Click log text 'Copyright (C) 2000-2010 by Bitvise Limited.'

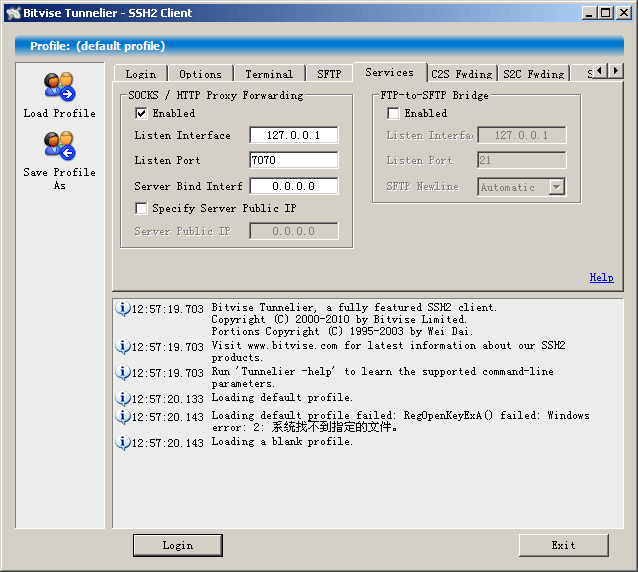(x=339, y=319)
